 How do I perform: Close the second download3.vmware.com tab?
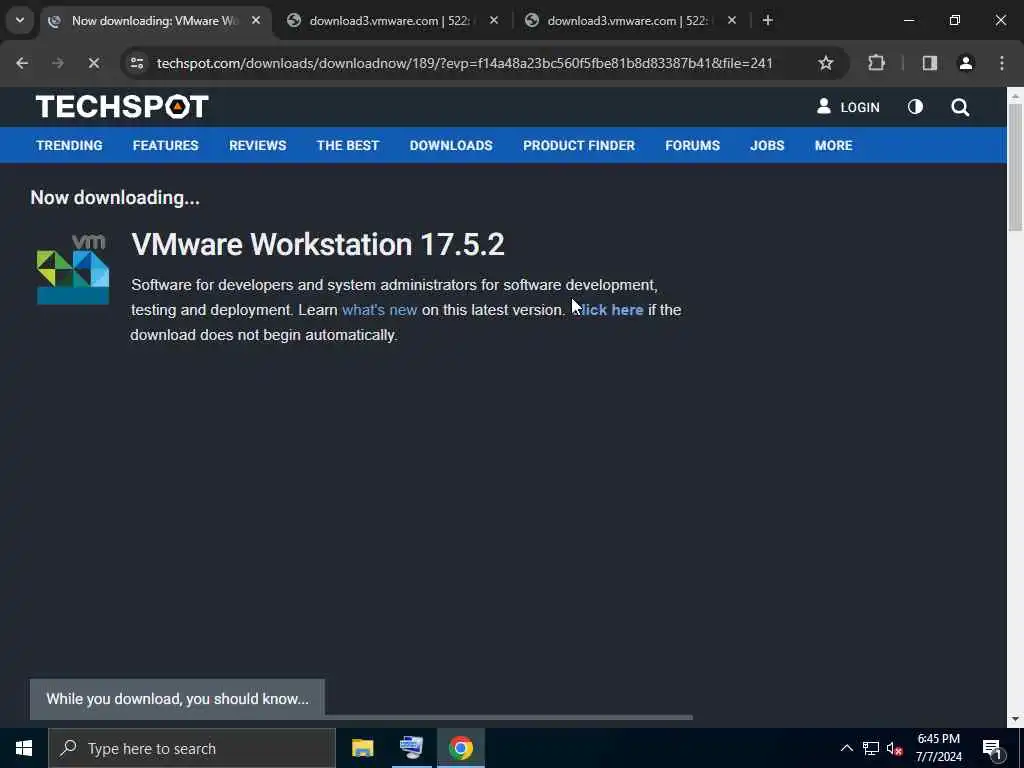coord(494,21)
